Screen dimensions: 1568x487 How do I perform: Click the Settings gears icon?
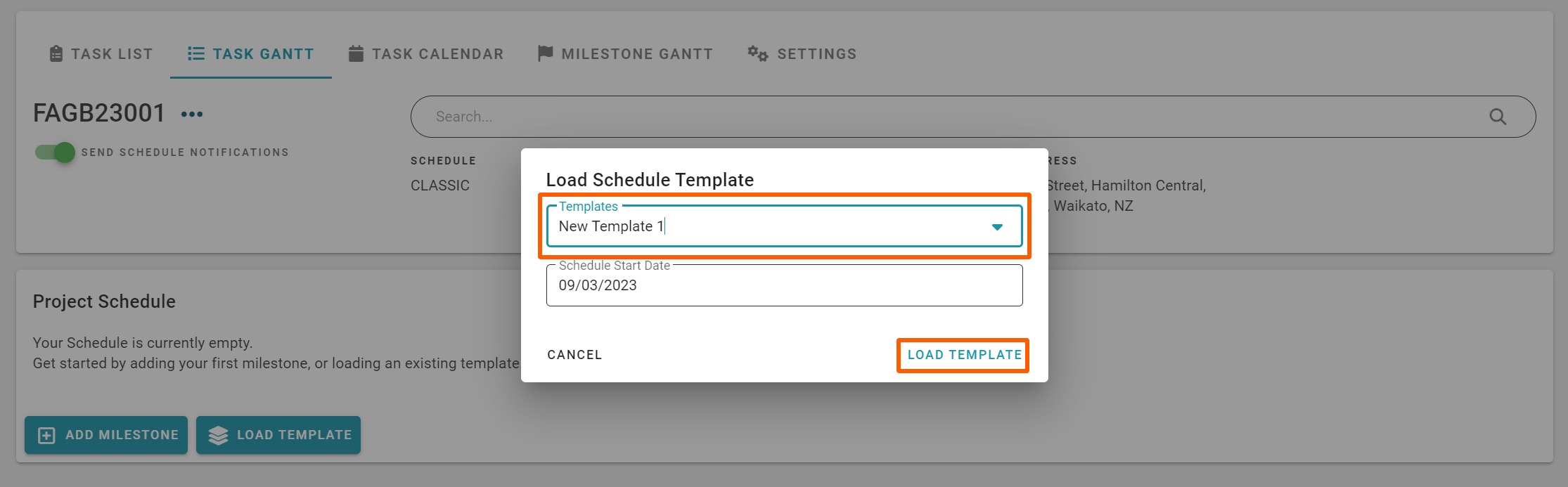pyautogui.click(x=757, y=54)
